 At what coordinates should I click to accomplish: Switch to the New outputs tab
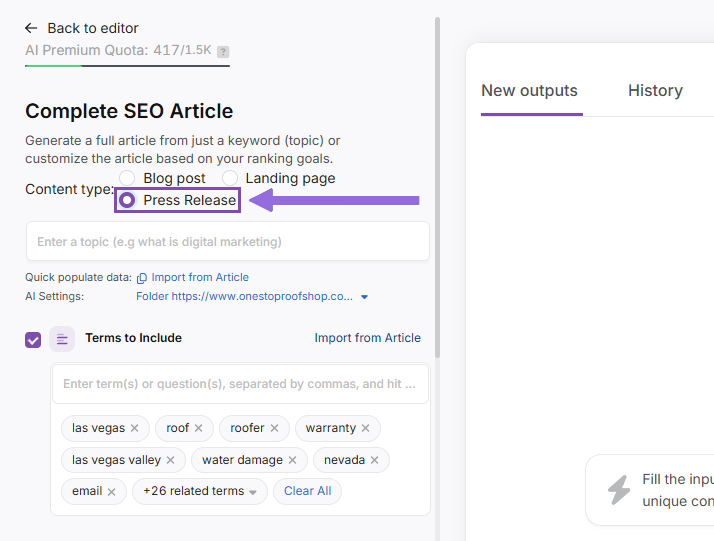pos(529,91)
